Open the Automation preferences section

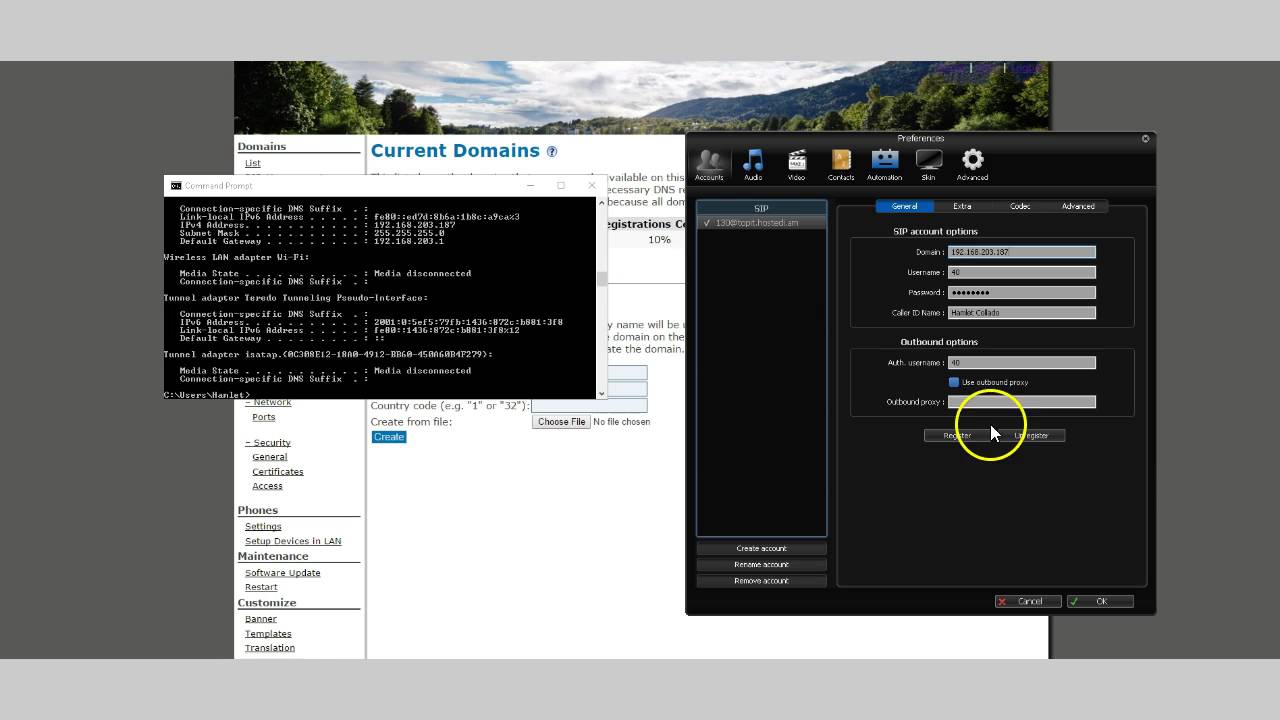click(884, 165)
